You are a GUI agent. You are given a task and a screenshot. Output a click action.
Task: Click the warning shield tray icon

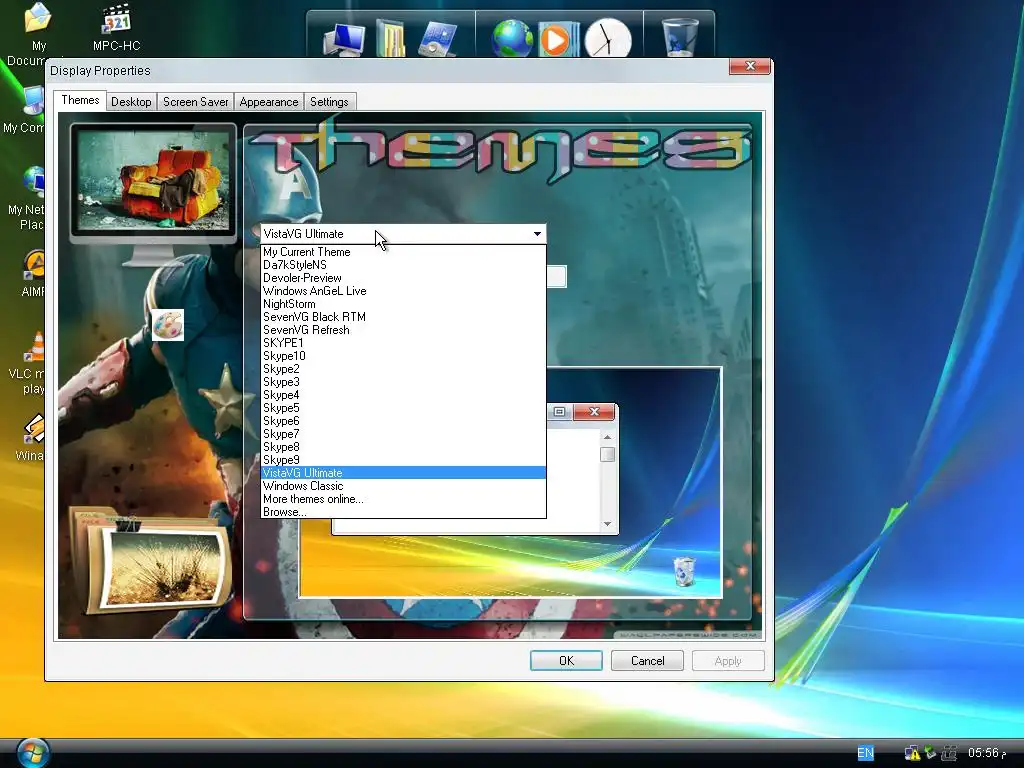point(912,753)
